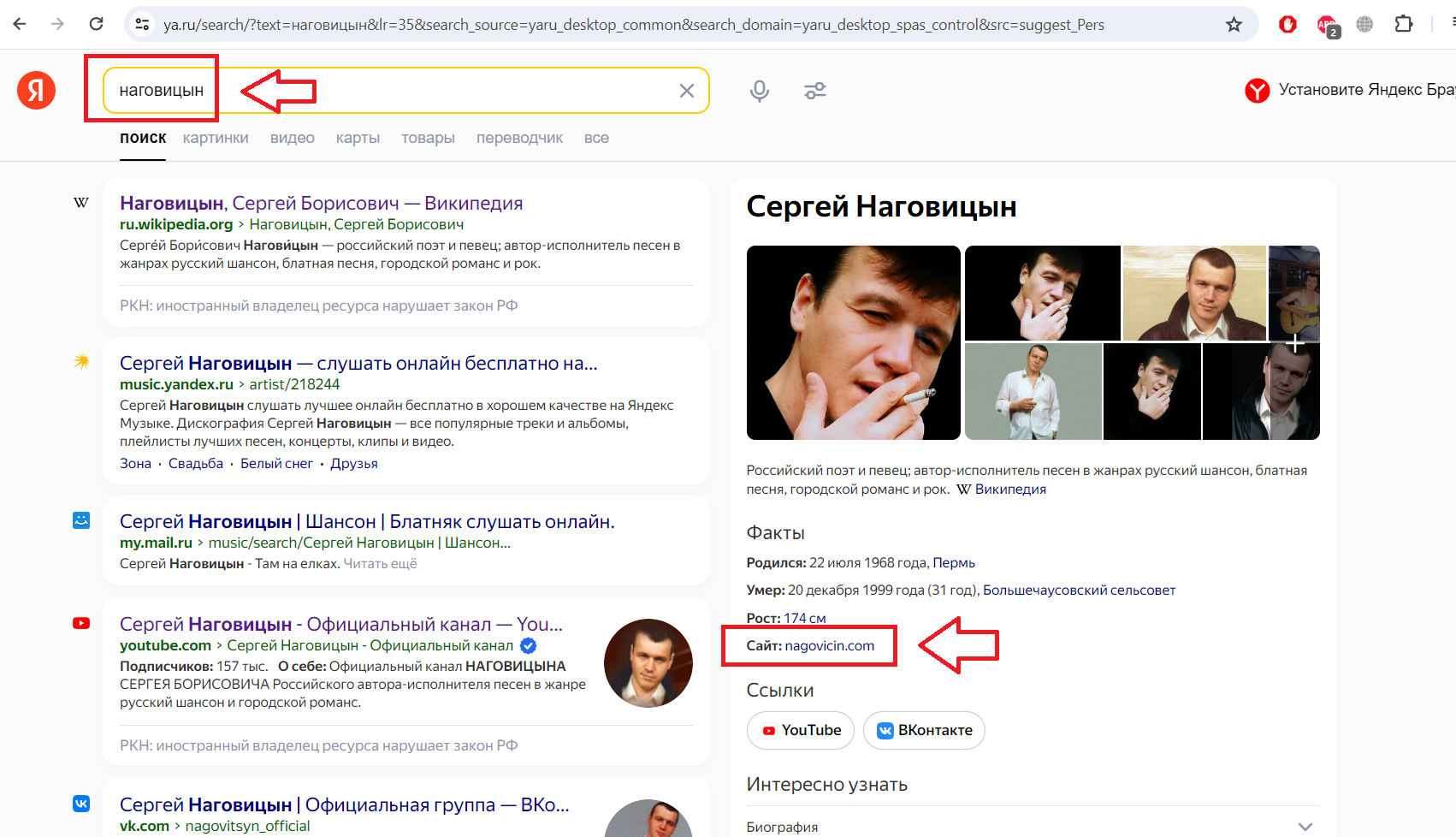Select the поиск tab

tap(143, 138)
